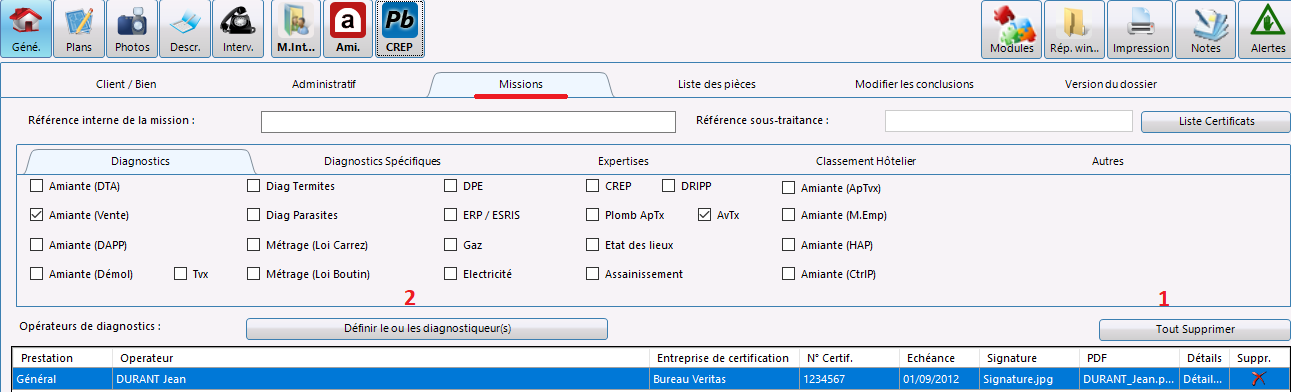Viewport: 1291px width, 392px height.
Task: Open the Plans toolbar icon
Action: click(79, 29)
